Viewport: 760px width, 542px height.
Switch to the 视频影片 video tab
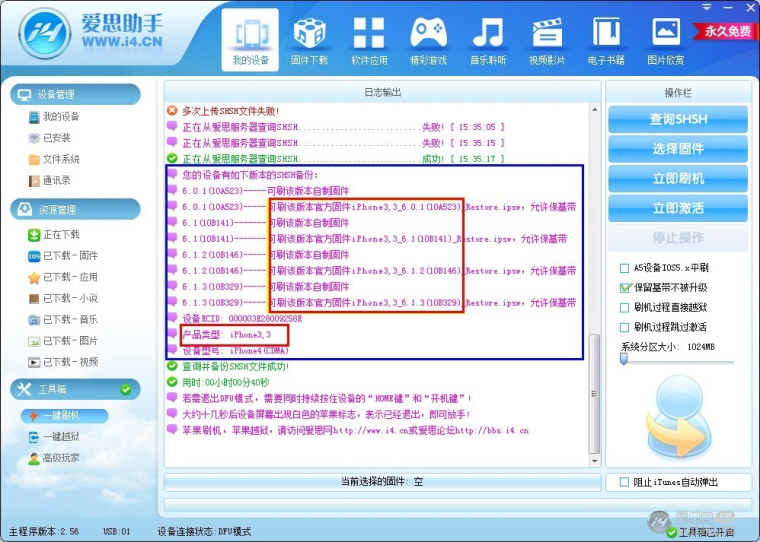(x=547, y=40)
